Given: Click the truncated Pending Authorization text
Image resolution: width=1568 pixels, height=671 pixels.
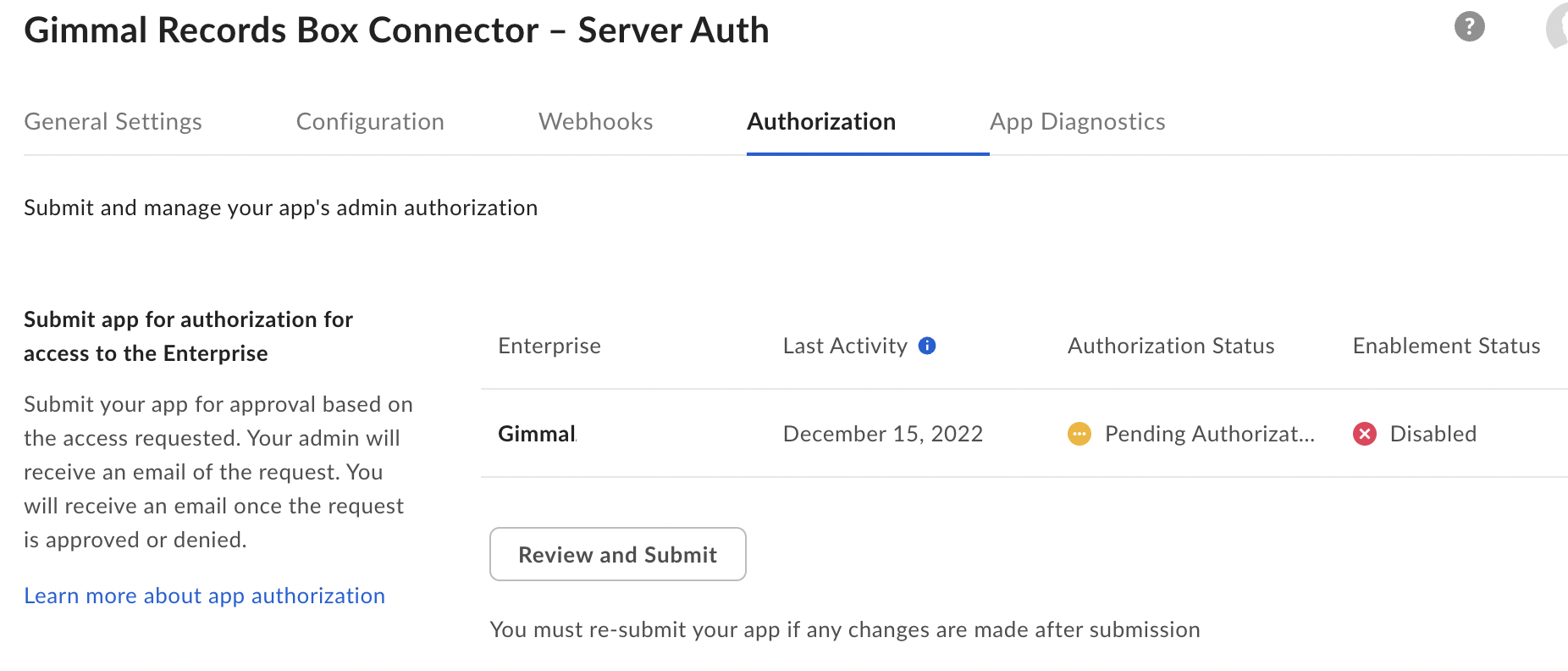Looking at the screenshot, I should pos(1209,434).
